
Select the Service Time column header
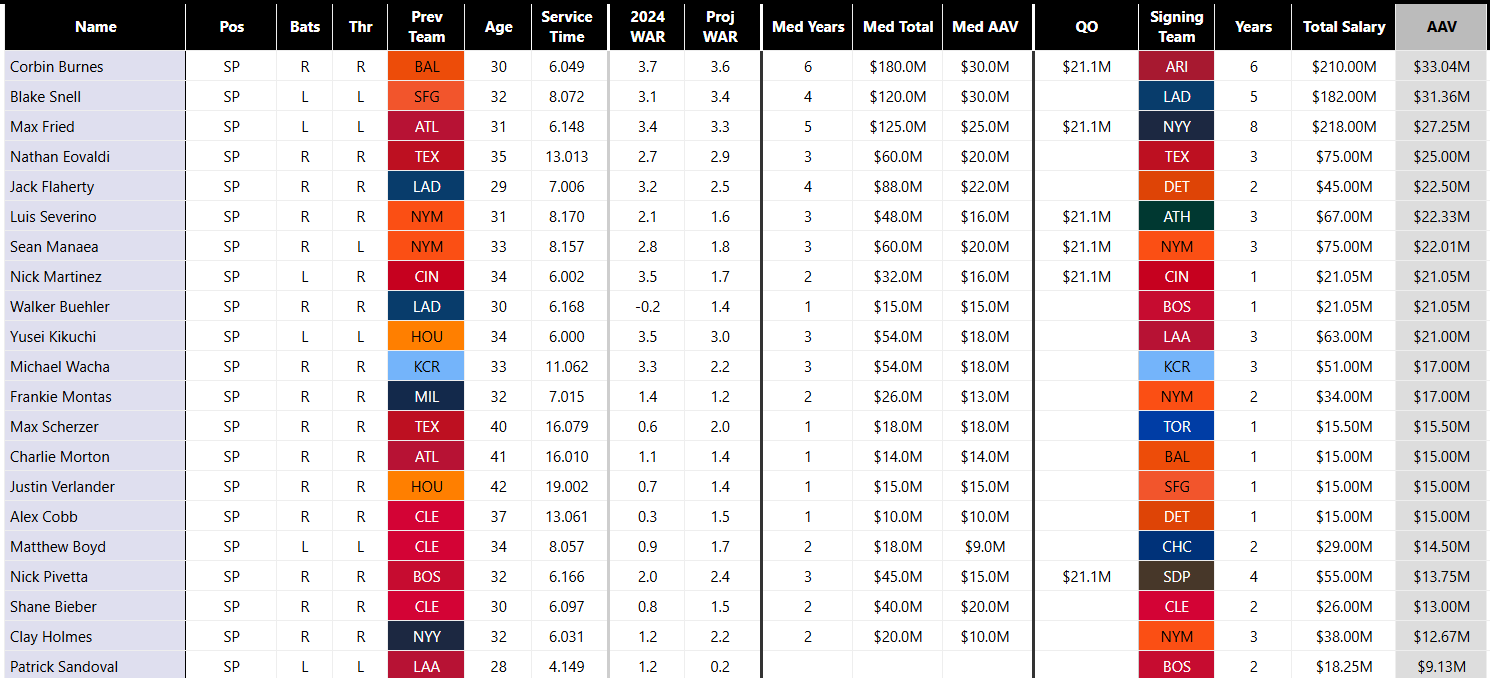tap(567, 27)
